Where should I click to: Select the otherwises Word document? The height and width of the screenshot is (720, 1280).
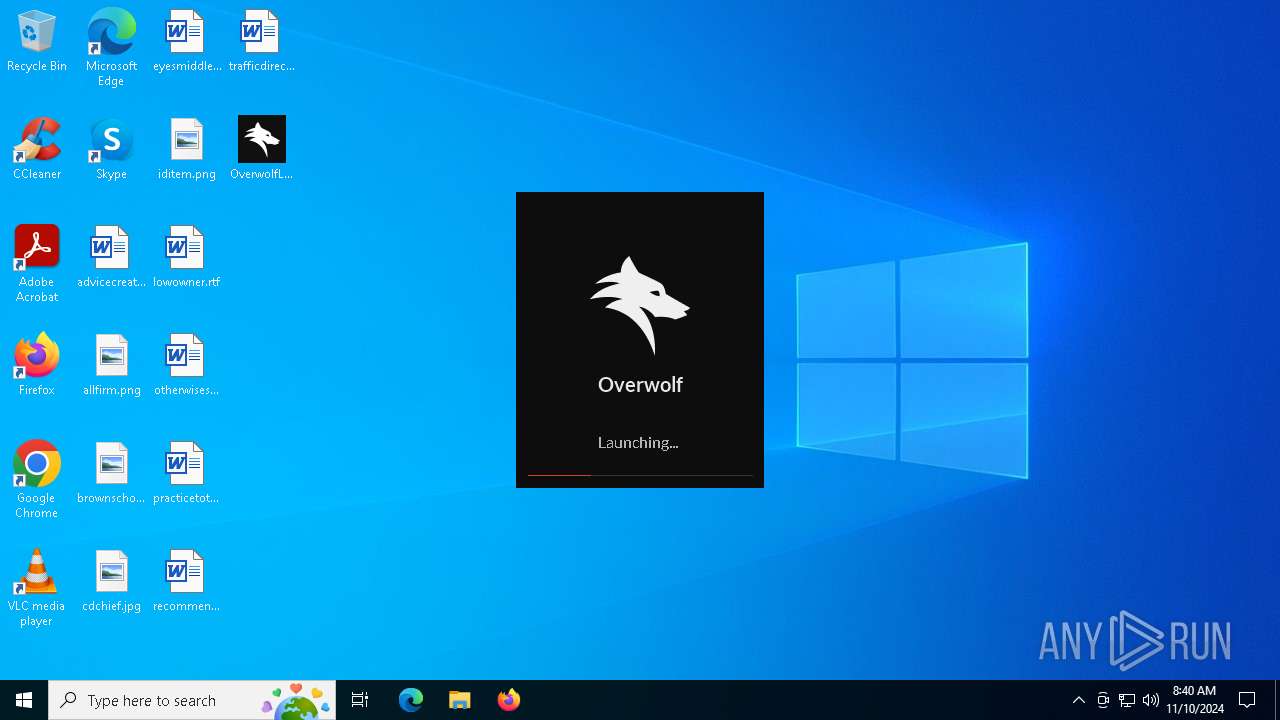pyautogui.click(x=187, y=365)
